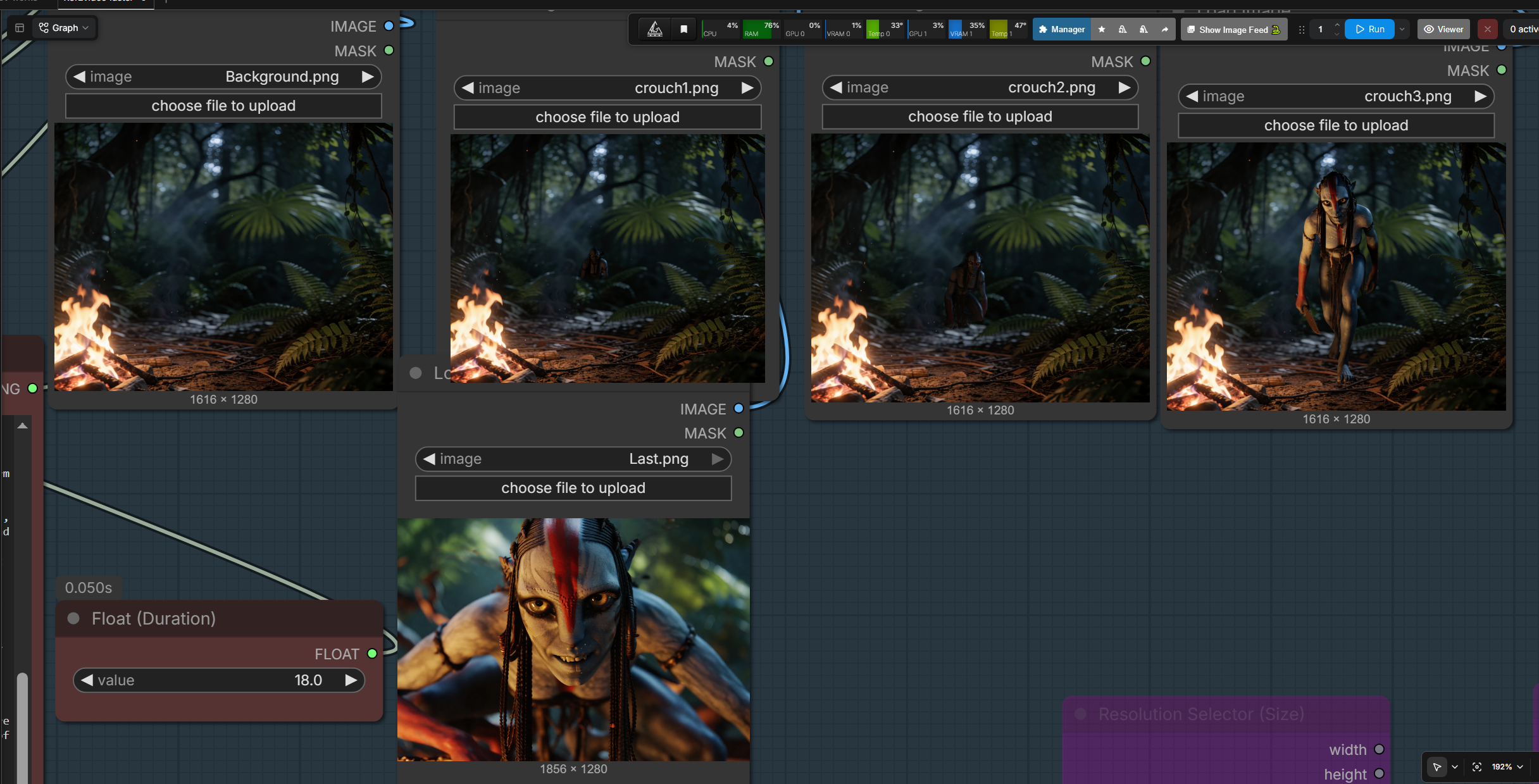1539x784 pixels.
Task: Show previous image before Background.png
Action: (x=80, y=77)
